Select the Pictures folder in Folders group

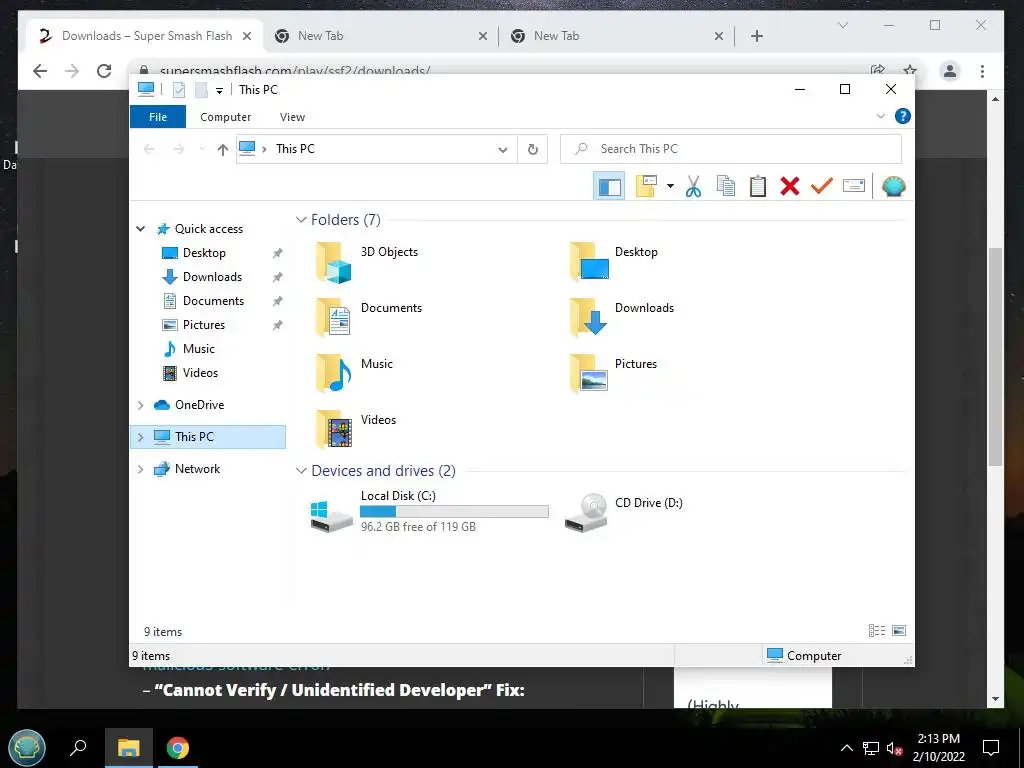tap(613, 373)
